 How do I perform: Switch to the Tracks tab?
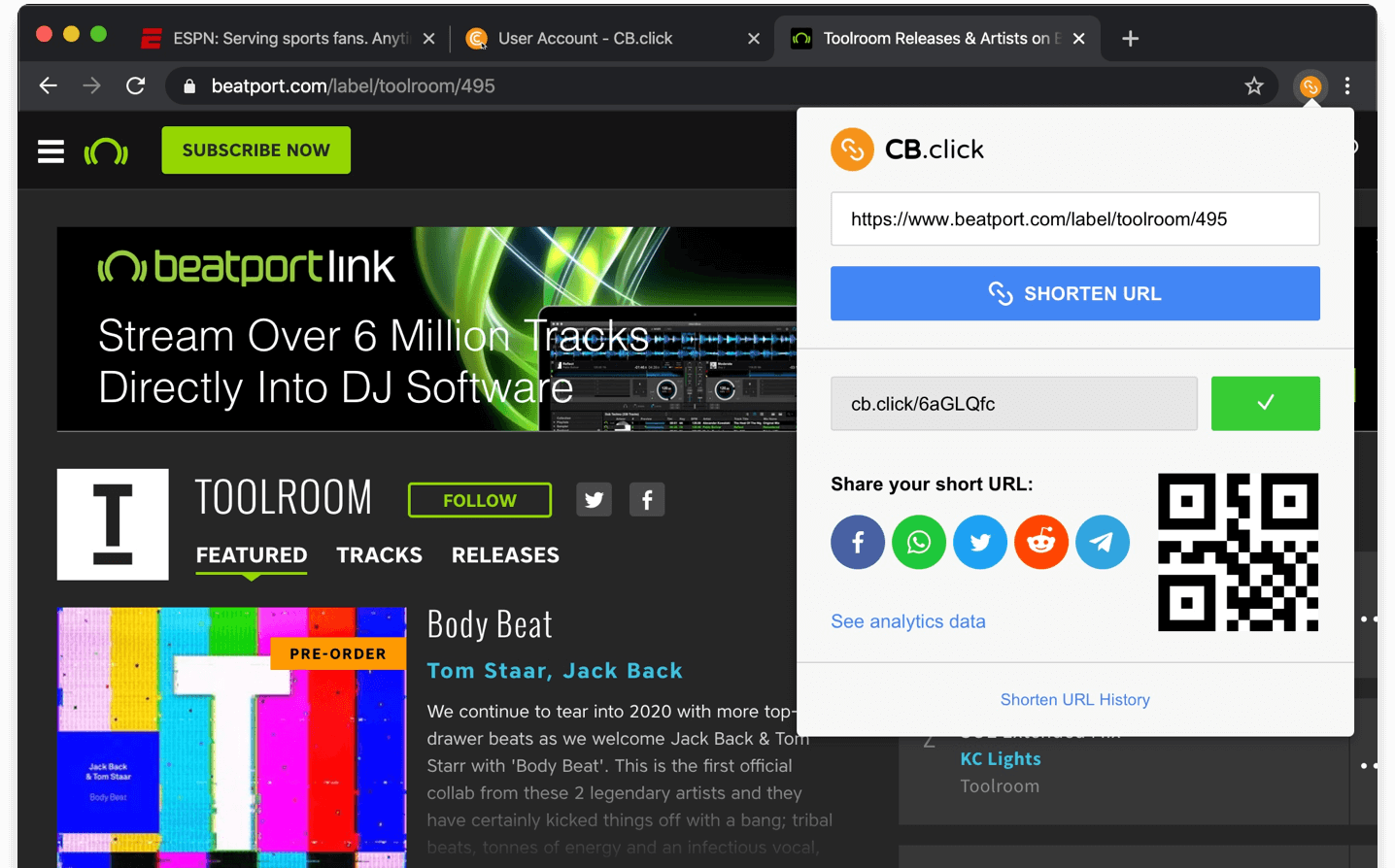pyautogui.click(x=379, y=554)
